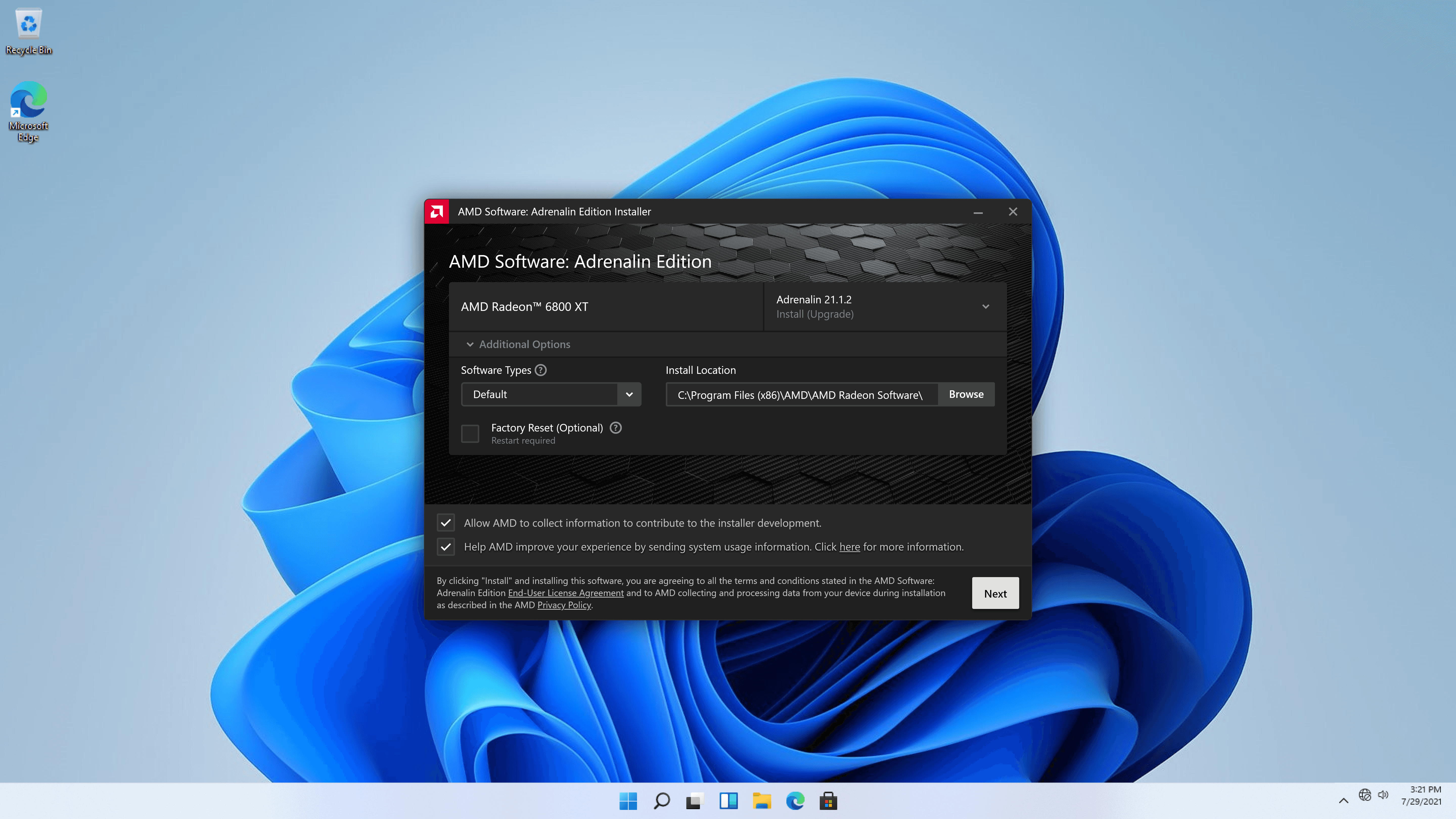
Task: Open Windows Start menu
Action: coord(628,800)
